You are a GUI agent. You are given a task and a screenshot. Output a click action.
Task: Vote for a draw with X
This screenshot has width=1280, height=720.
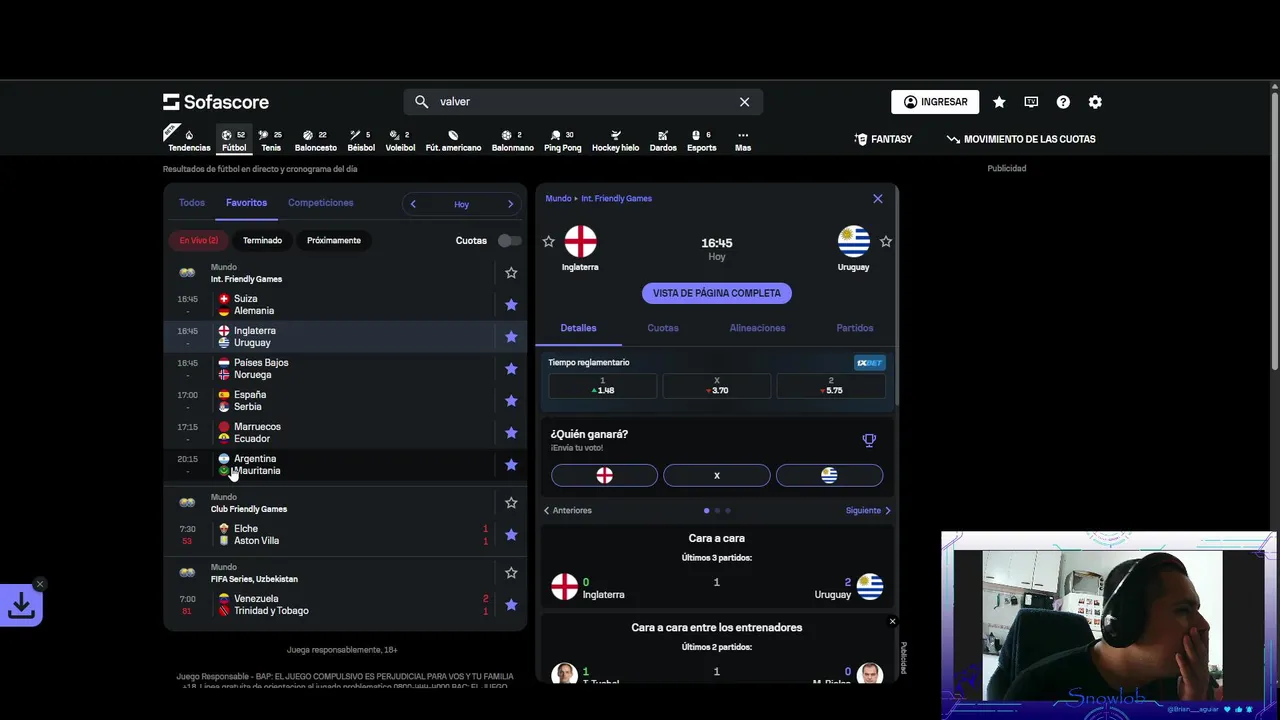[x=717, y=476]
